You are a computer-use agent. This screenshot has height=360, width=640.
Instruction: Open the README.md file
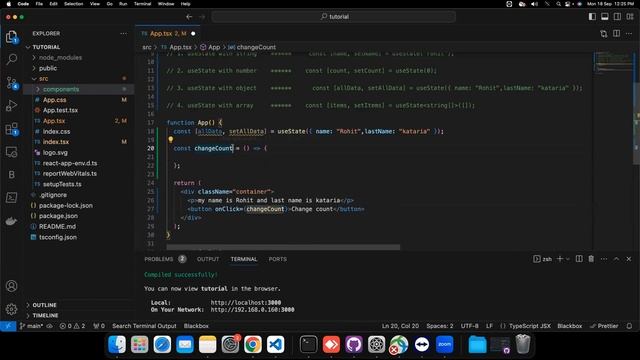pos(57,227)
